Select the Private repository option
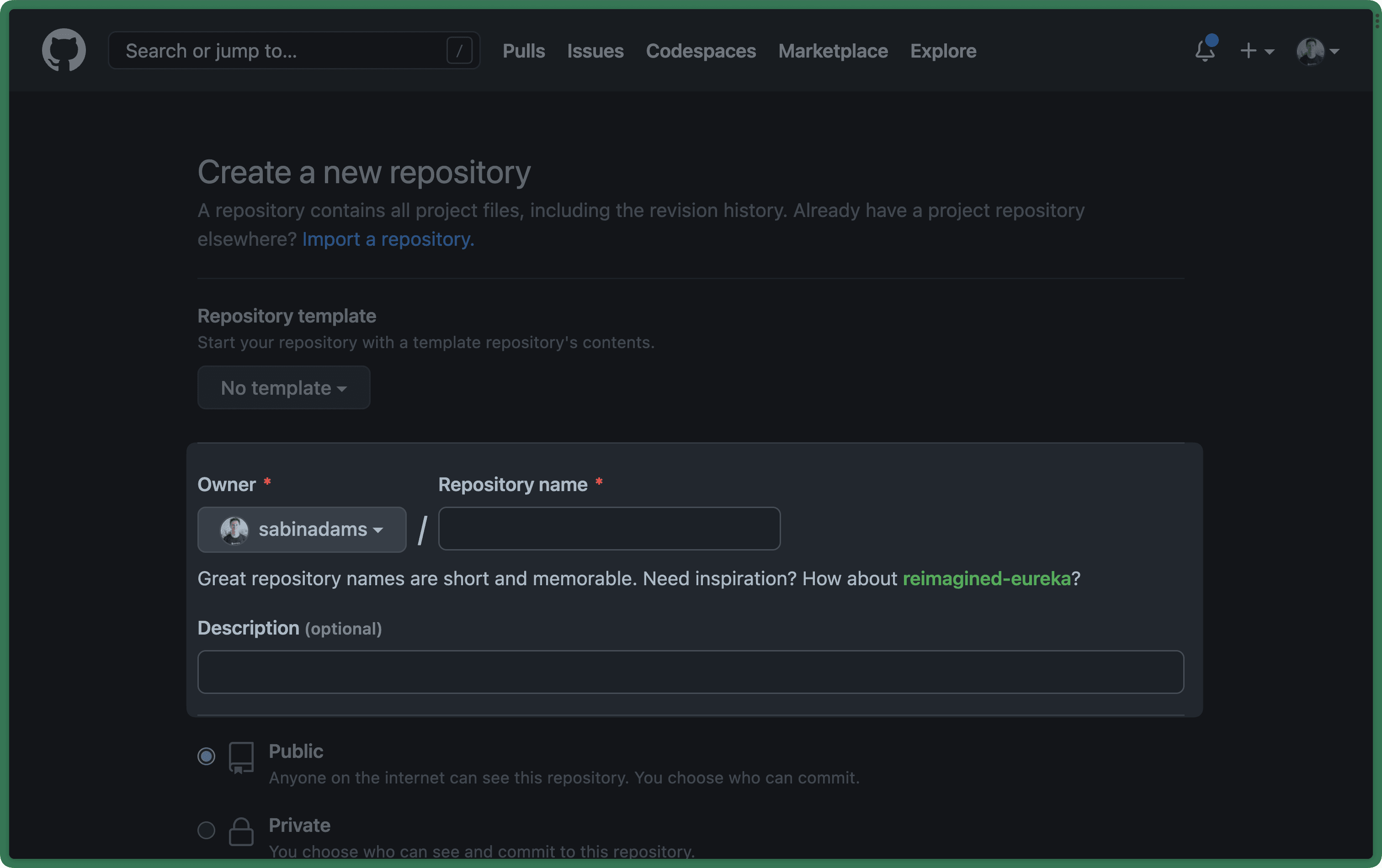Viewport: 1382px width, 868px height. click(206, 831)
